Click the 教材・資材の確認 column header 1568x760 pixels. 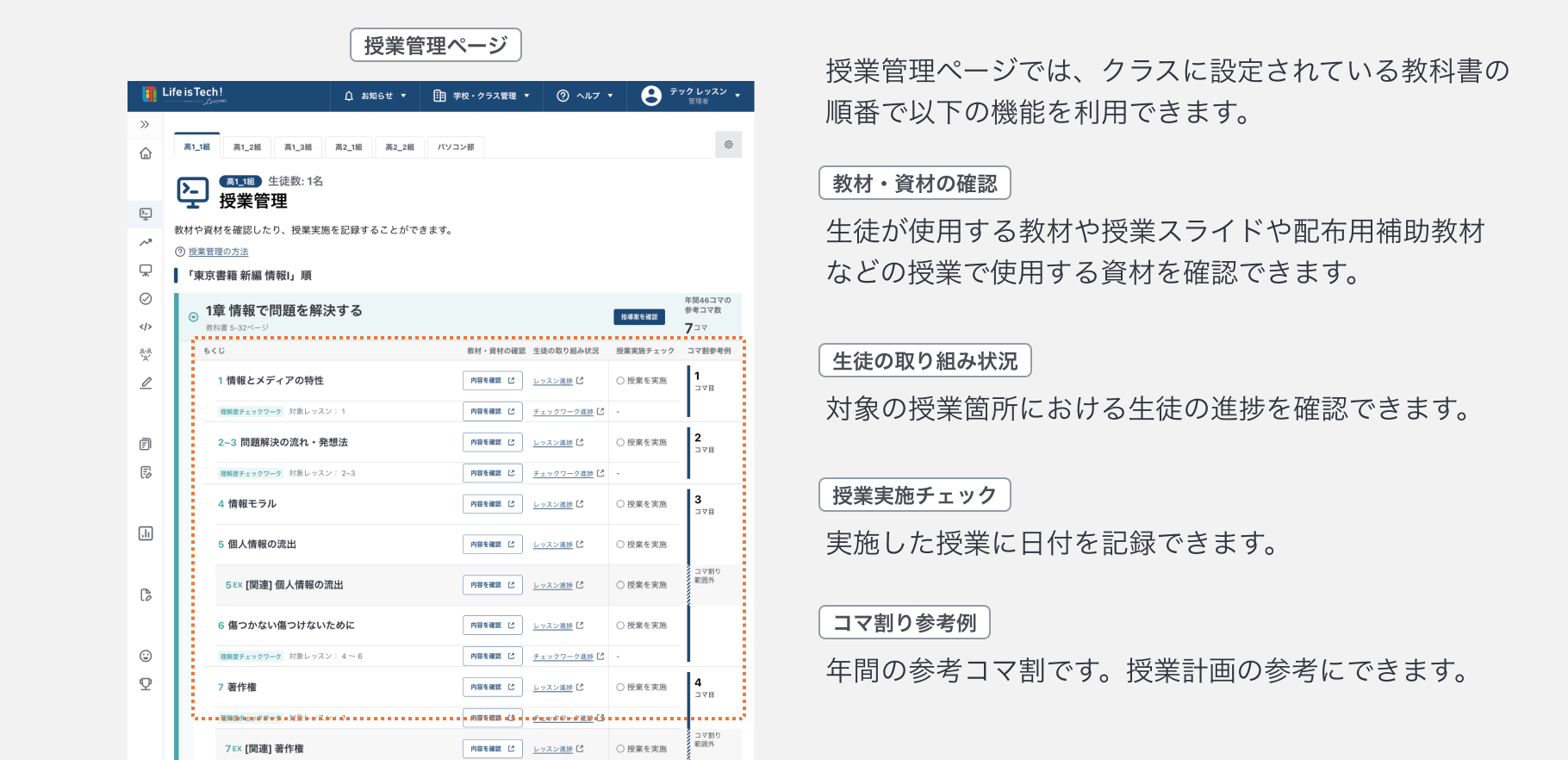(496, 351)
